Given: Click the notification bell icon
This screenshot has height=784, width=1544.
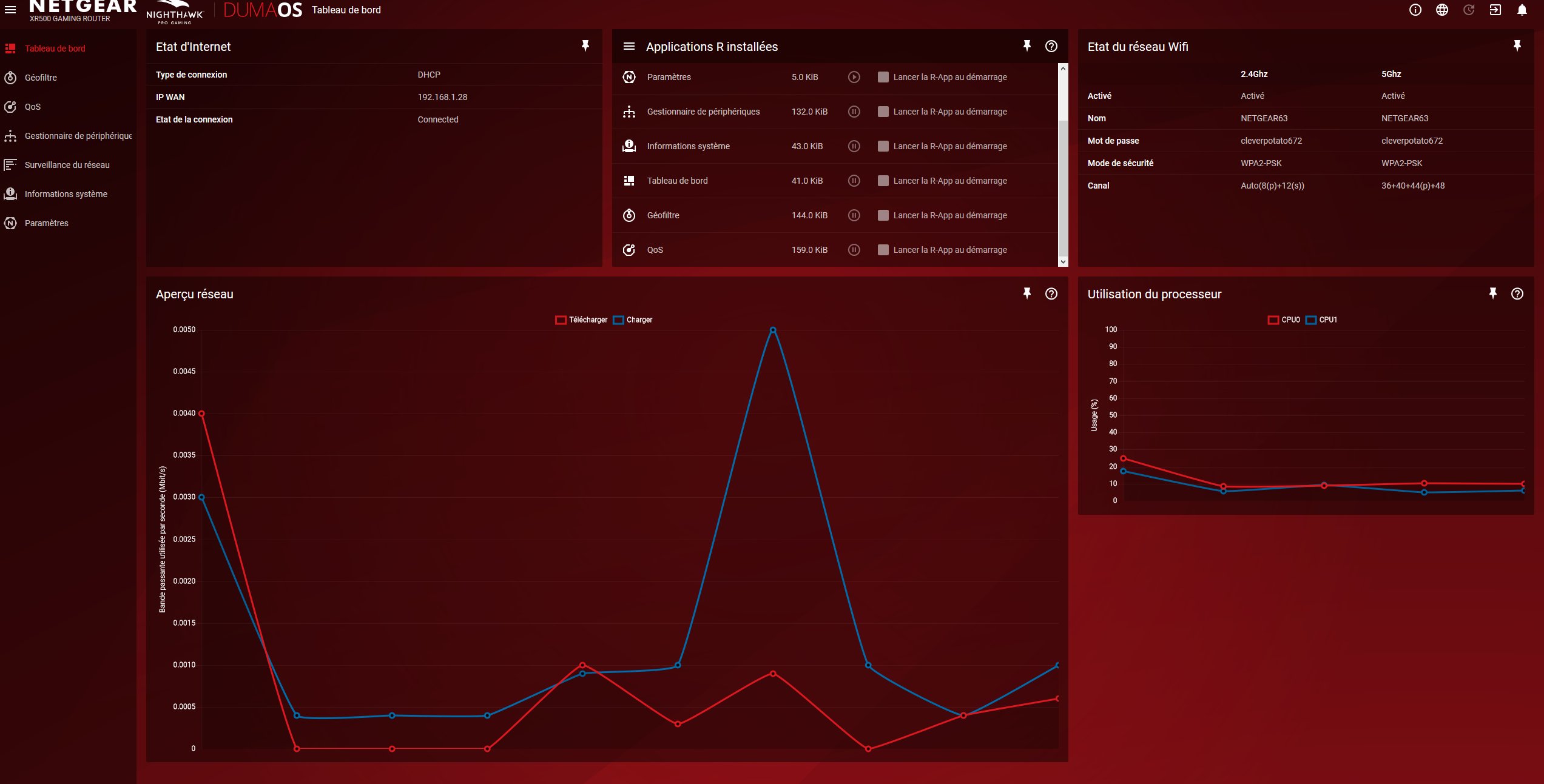Looking at the screenshot, I should [x=1522, y=10].
